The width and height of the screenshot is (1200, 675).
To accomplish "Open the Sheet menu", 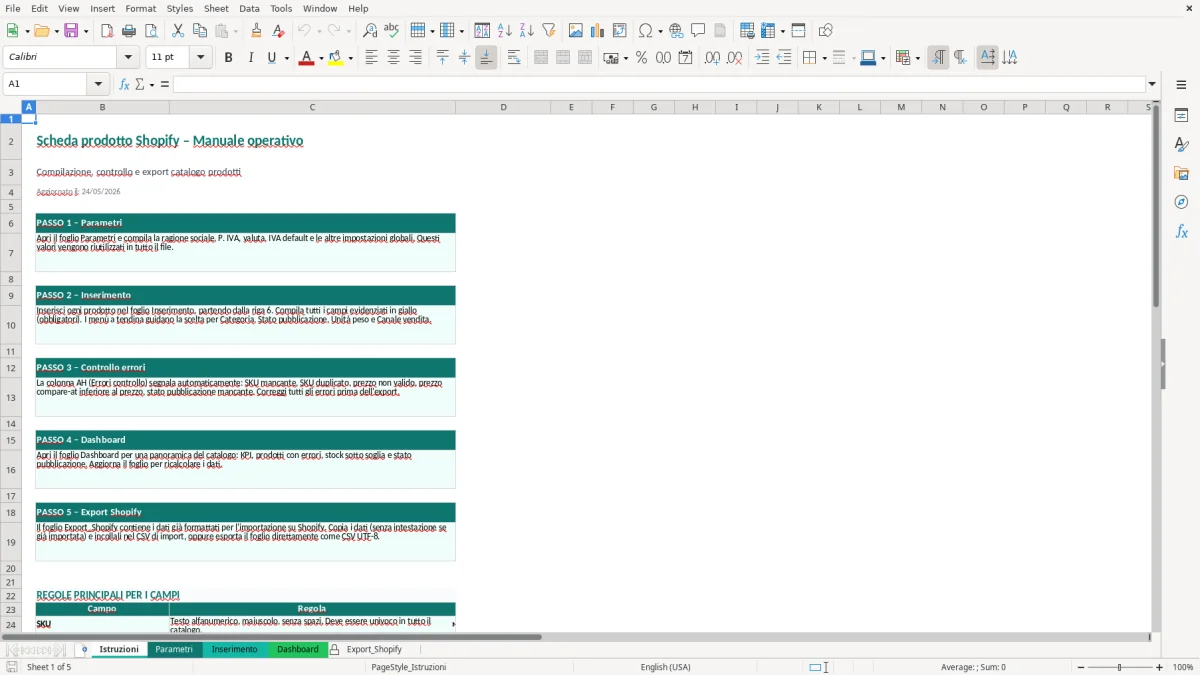I will 216,8.
